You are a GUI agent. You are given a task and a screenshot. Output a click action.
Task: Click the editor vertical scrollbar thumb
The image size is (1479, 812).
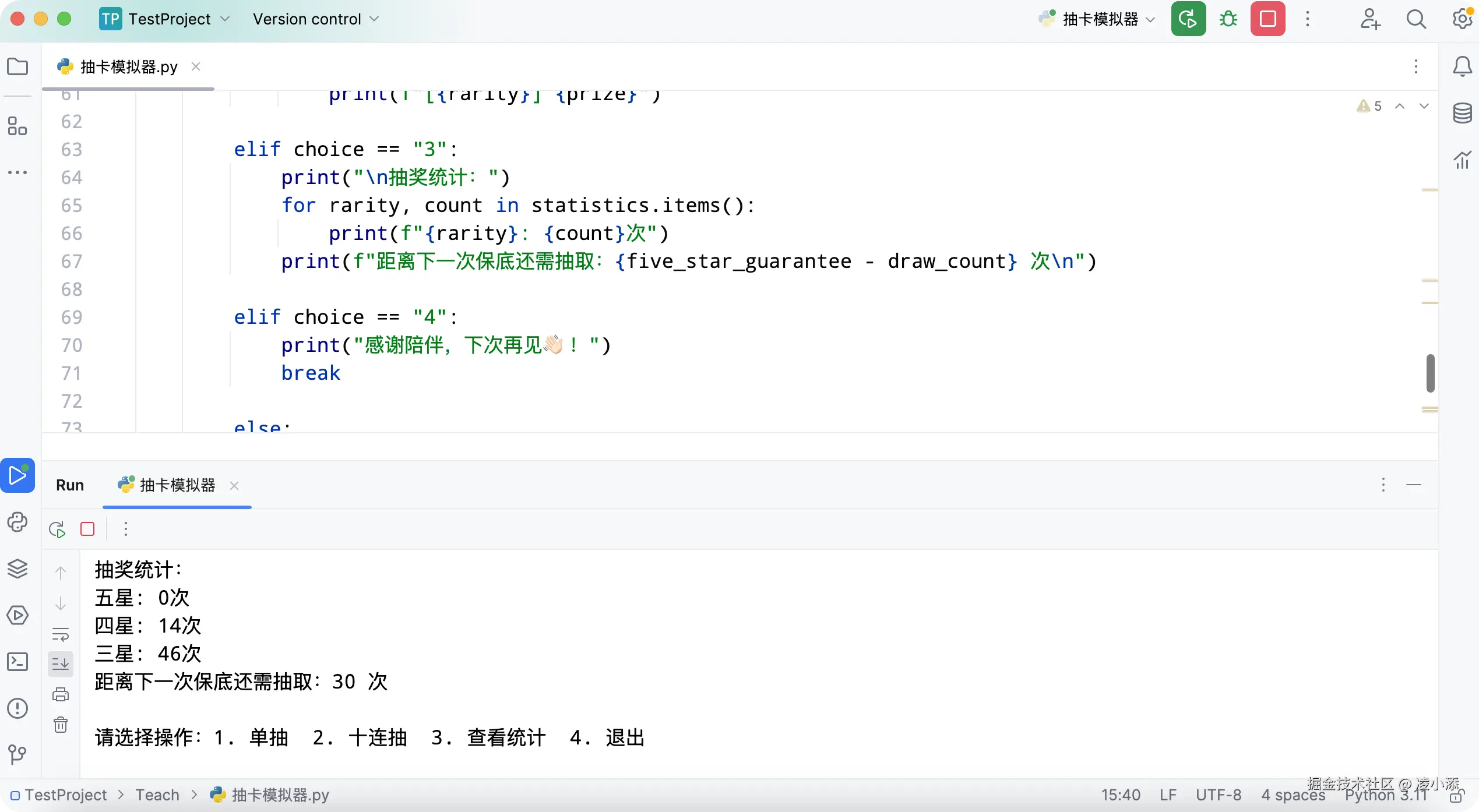pos(1431,373)
